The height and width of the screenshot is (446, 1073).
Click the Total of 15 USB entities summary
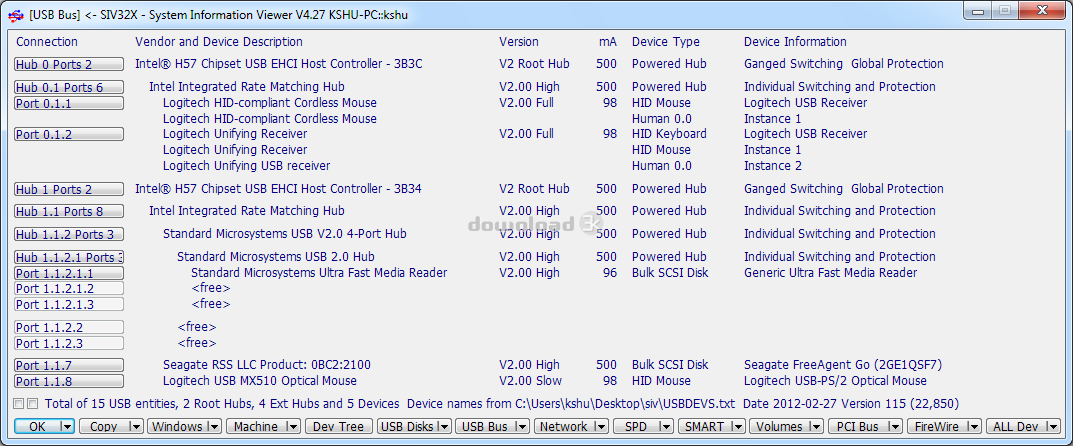click(222, 404)
